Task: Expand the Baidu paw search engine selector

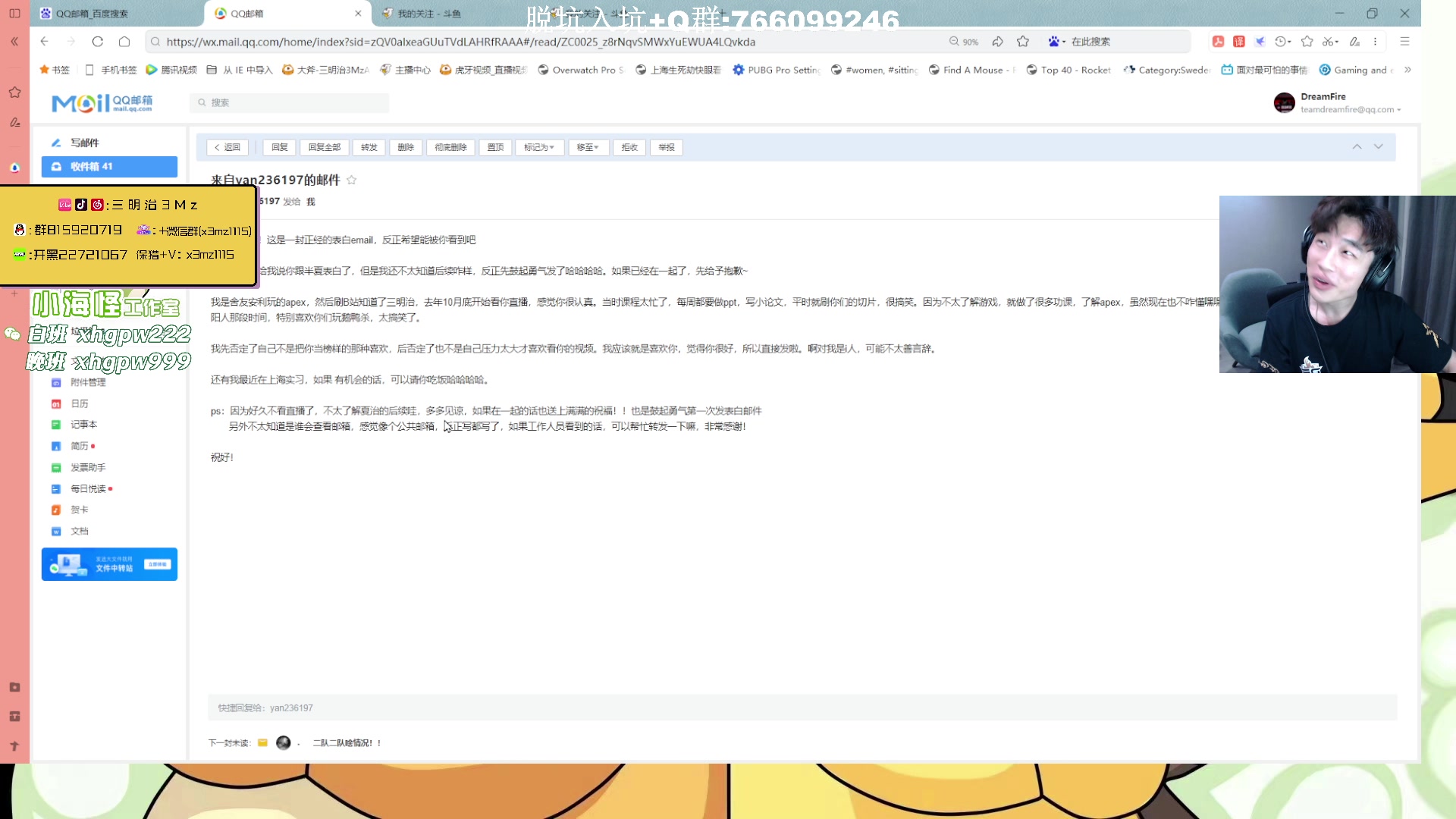Action: 1057,42
